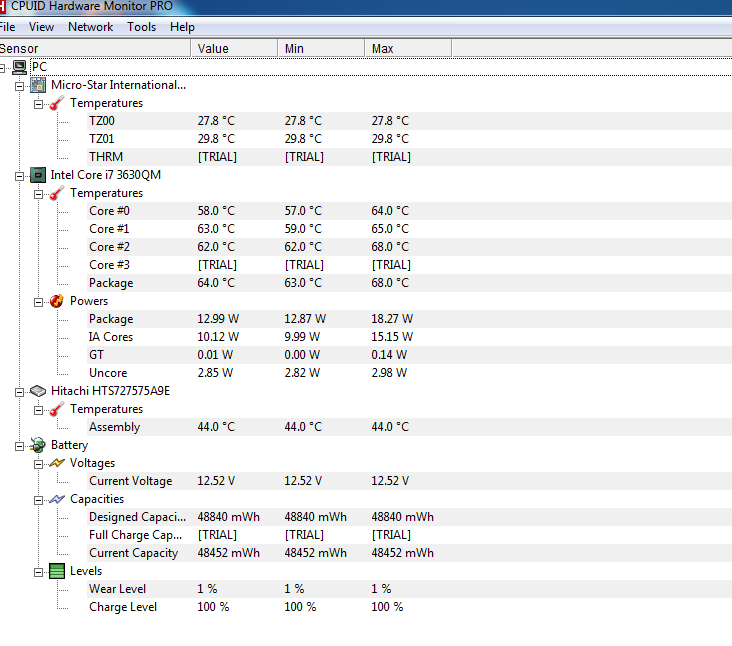
Task: Collapse Temperatures under Hitachi drive
Action: point(39,410)
